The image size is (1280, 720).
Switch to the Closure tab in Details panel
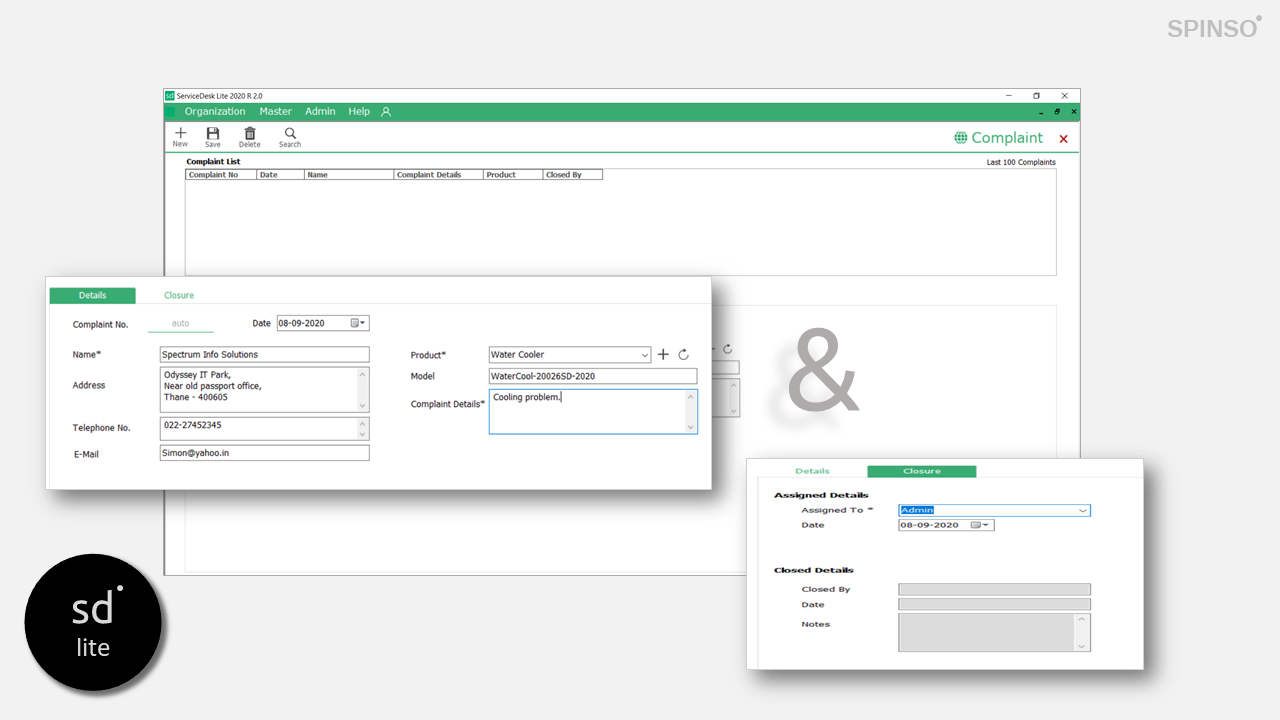(179, 296)
